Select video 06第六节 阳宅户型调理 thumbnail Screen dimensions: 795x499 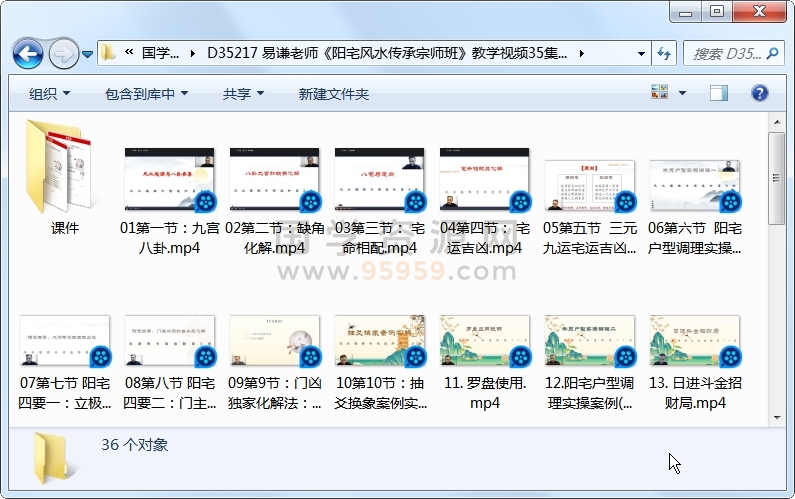tap(695, 185)
